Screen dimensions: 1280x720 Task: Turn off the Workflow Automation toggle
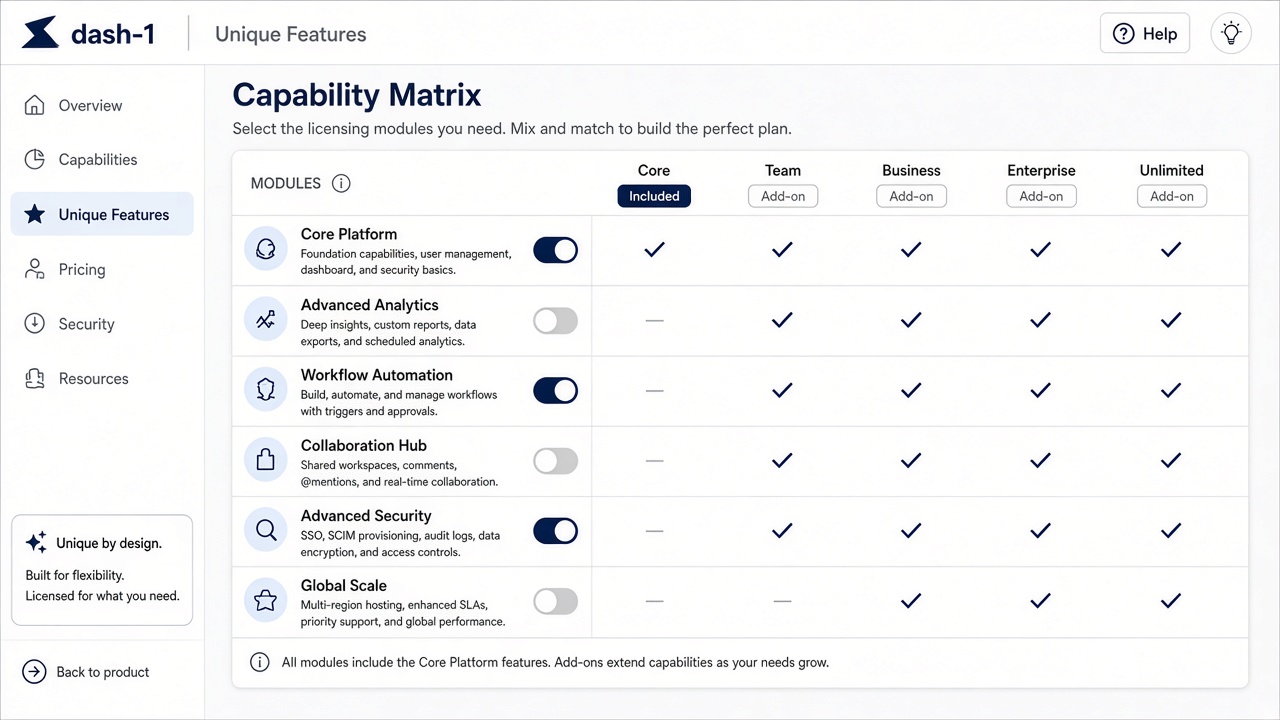click(556, 390)
